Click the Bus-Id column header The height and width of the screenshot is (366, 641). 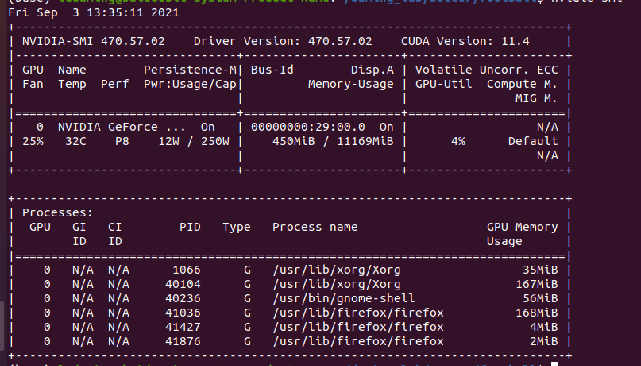click(272, 70)
